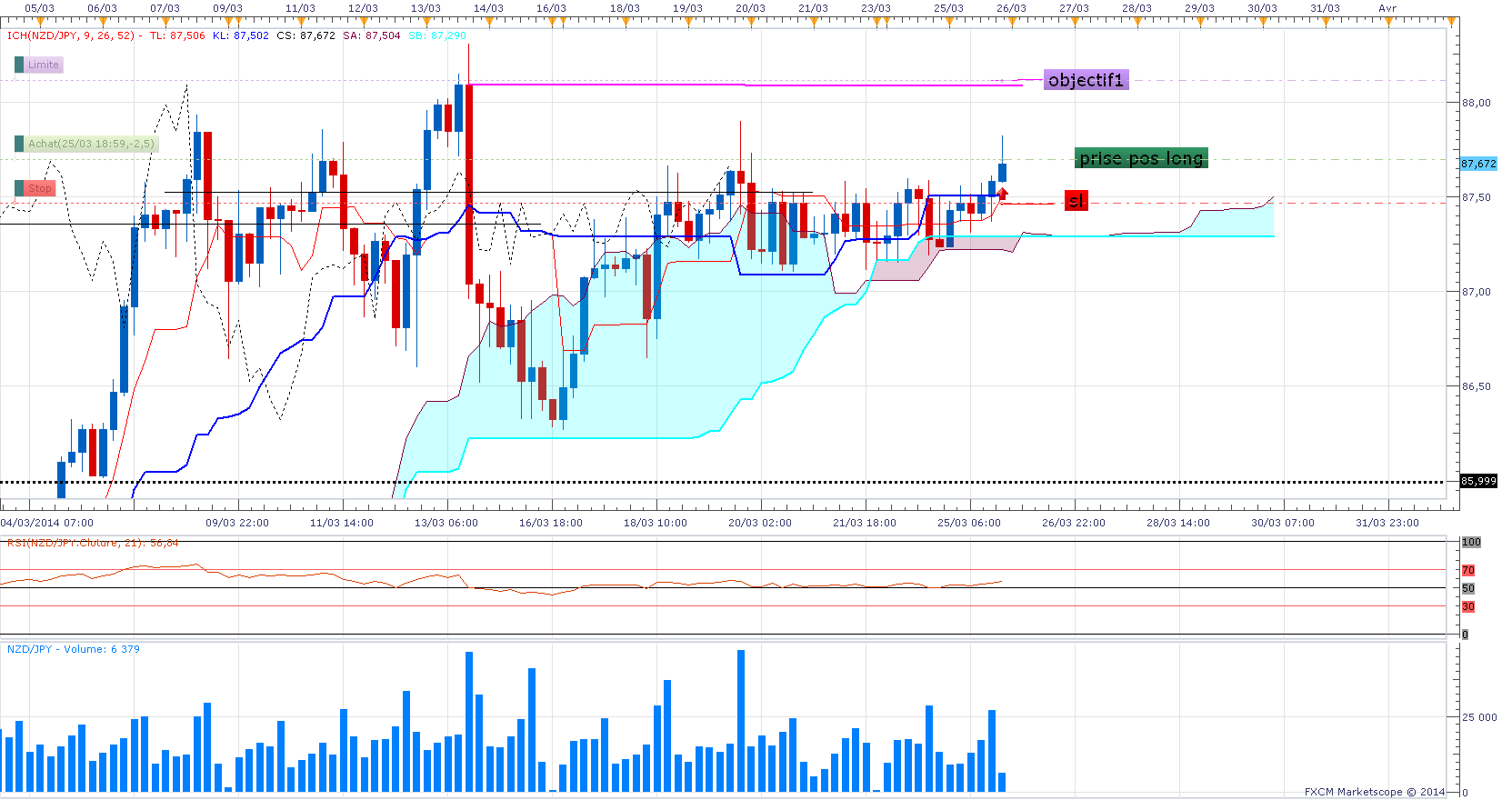Click the RSI 50 level label
This screenshot has width=1512, height=800.
(x=1468, y=588)
